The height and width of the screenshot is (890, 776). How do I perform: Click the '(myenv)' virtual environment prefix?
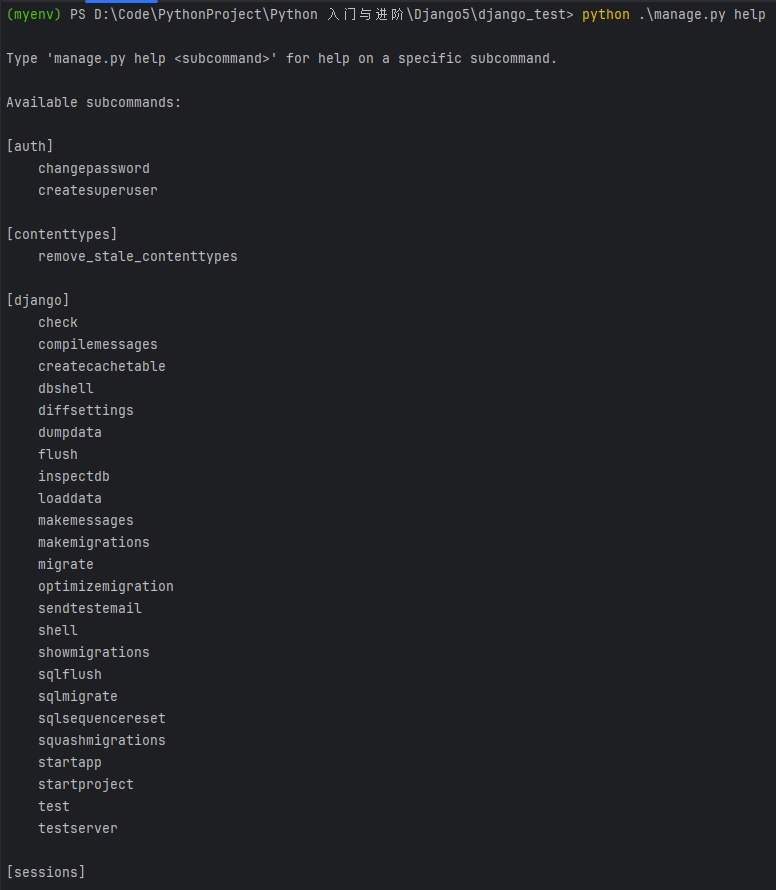pos(33,15)
